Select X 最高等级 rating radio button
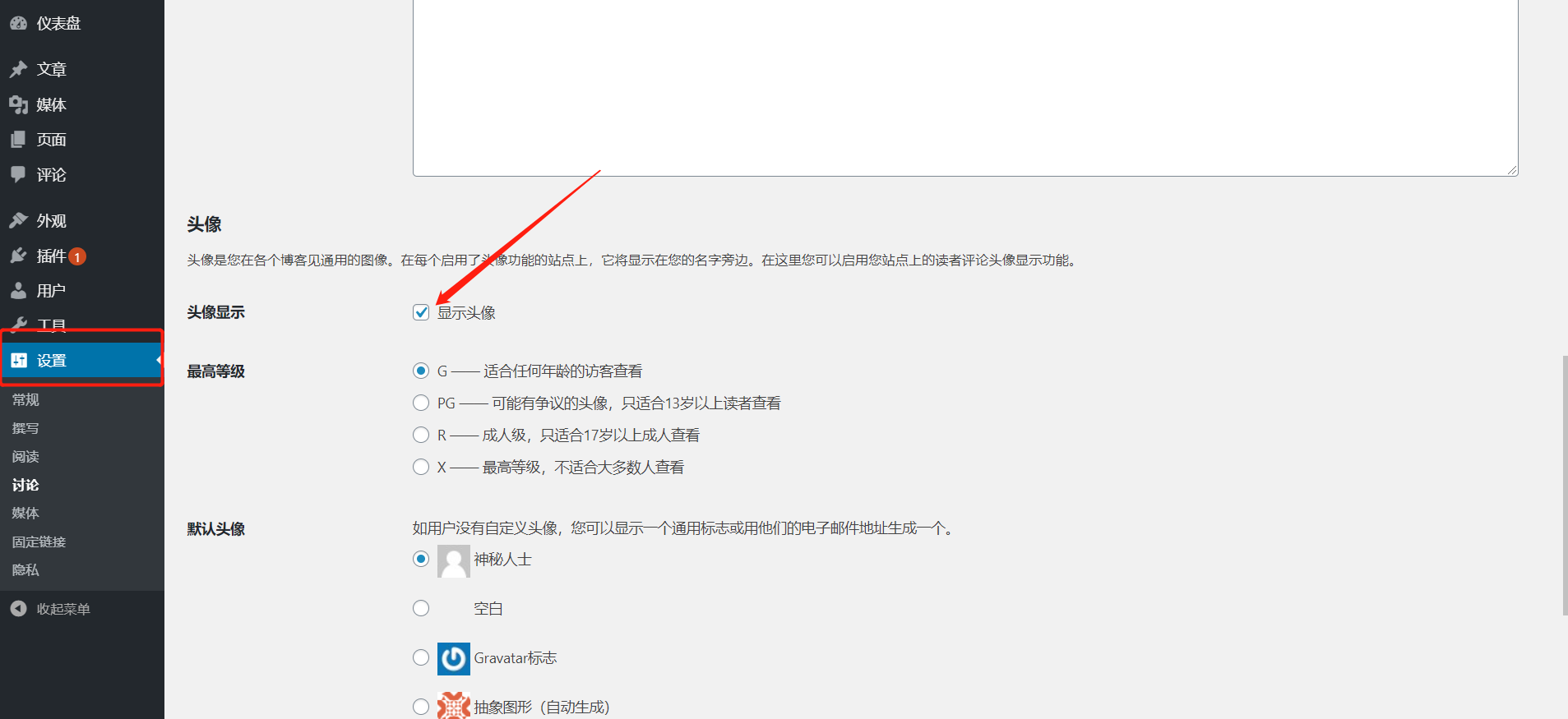1568x719 pixels. (421, 467)
